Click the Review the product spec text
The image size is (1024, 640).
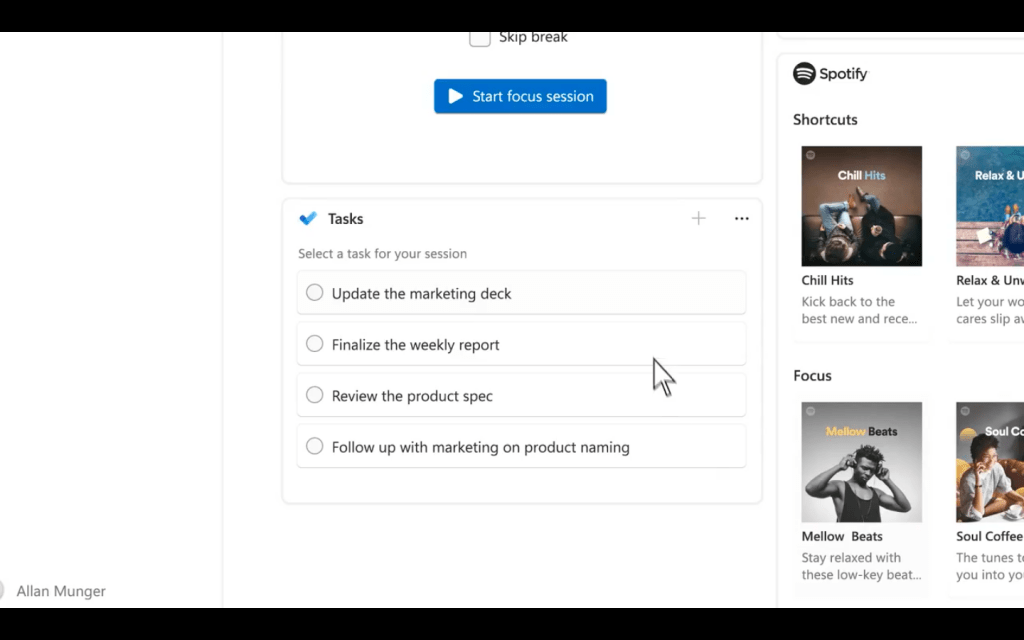tap(412, 396)
